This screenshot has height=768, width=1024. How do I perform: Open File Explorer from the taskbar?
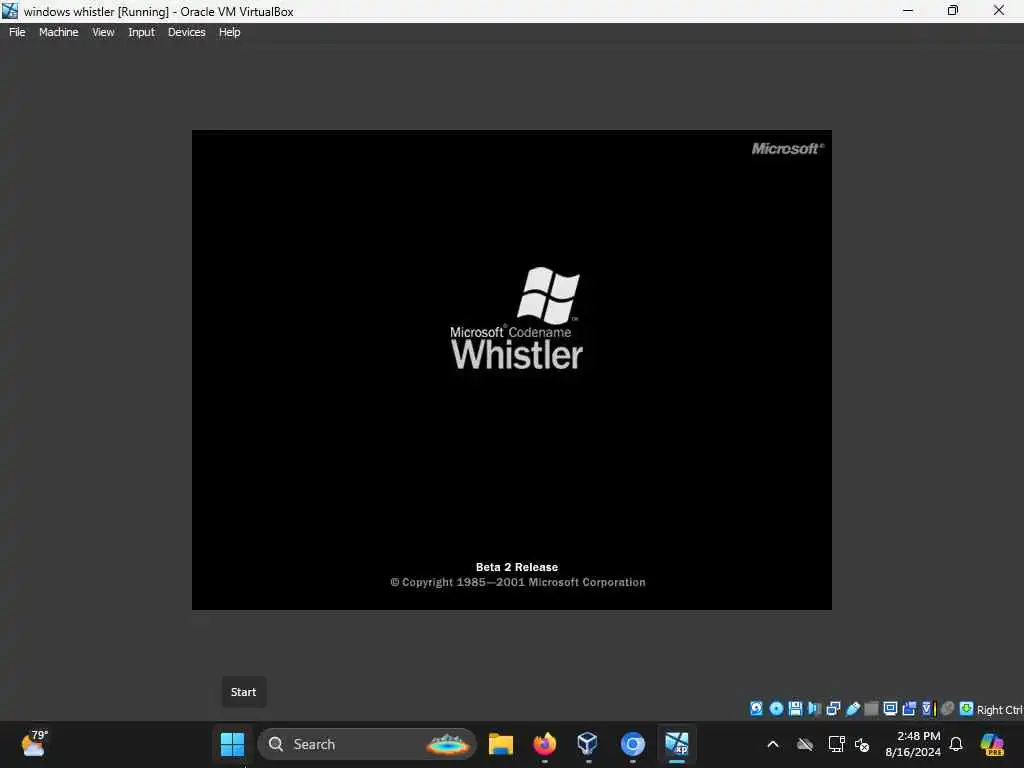coord(501,744)
